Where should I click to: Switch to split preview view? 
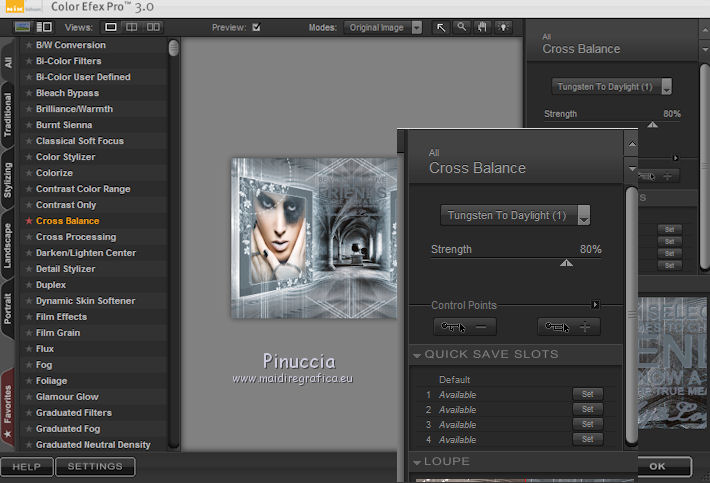tap(134, 27)
